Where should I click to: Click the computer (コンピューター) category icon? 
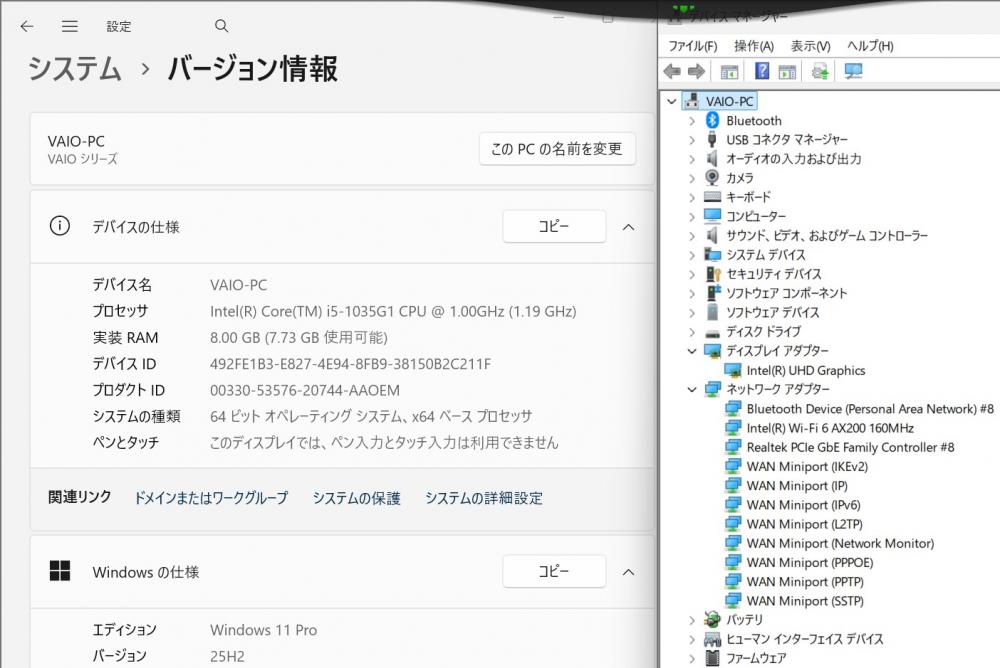click(x=712, y=216)
